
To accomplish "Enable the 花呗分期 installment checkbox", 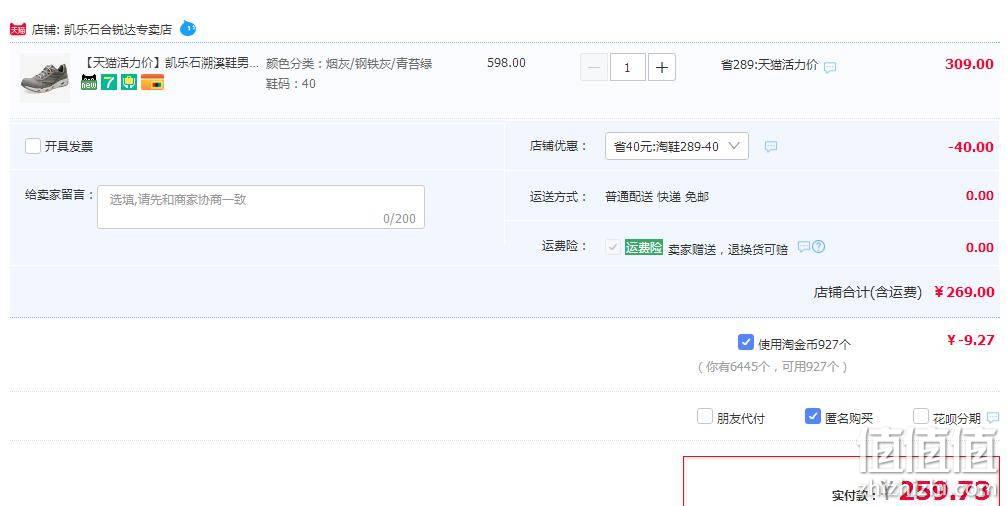I will tap(921, 416).
